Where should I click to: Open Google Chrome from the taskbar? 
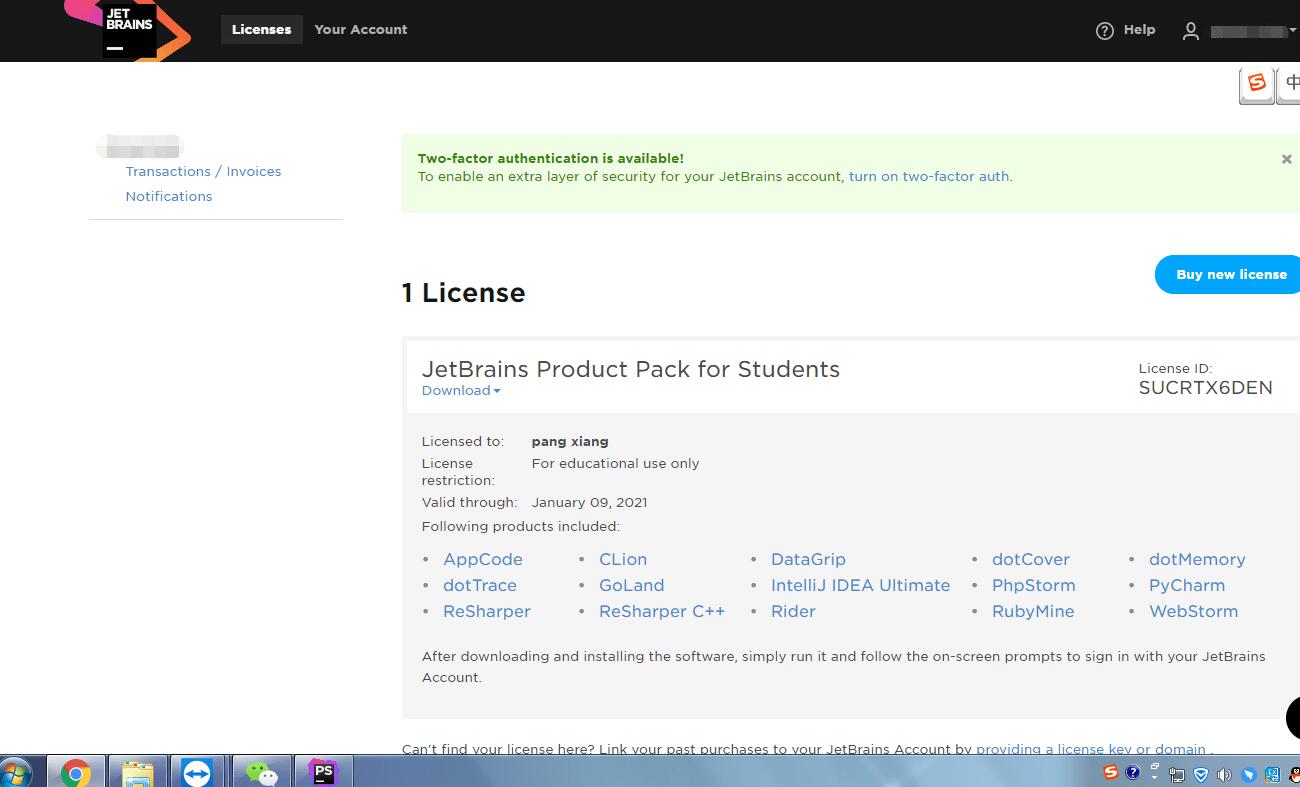[76, 773]
